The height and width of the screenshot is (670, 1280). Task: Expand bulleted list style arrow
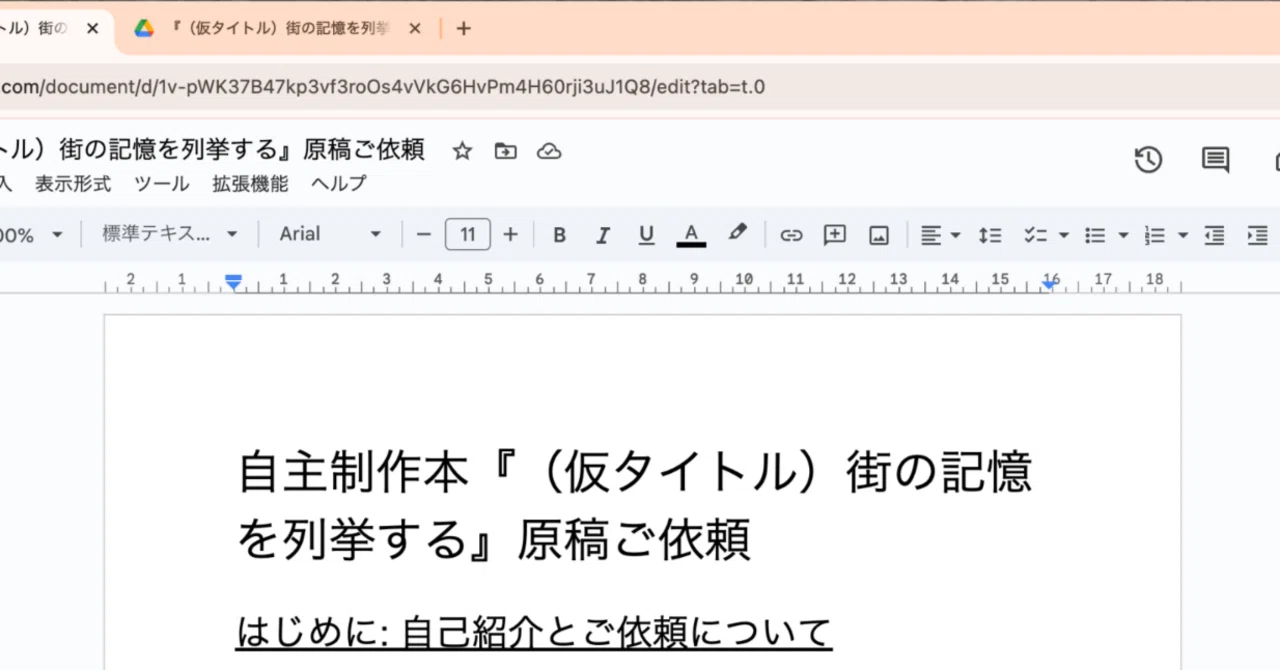(1123, 235)
